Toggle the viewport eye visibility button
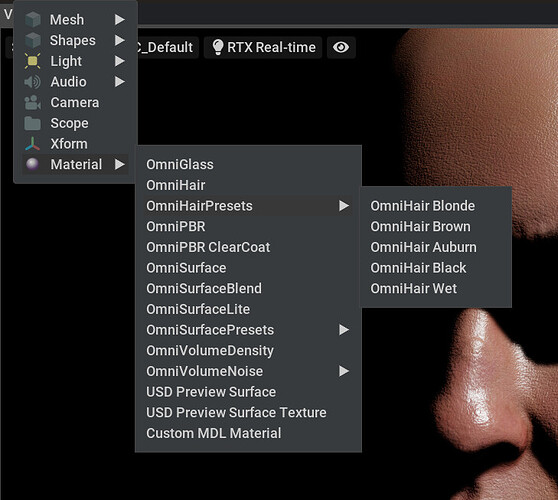 (x=341, y=47)
